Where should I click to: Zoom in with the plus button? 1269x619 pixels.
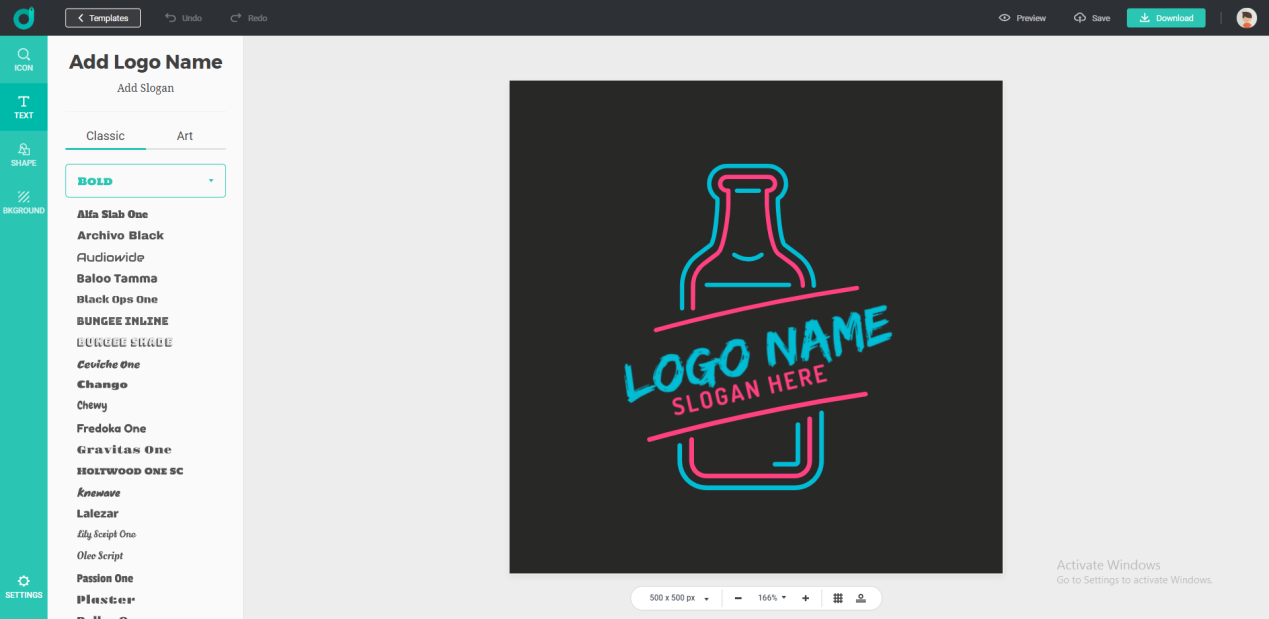click(x=805, y=598)
